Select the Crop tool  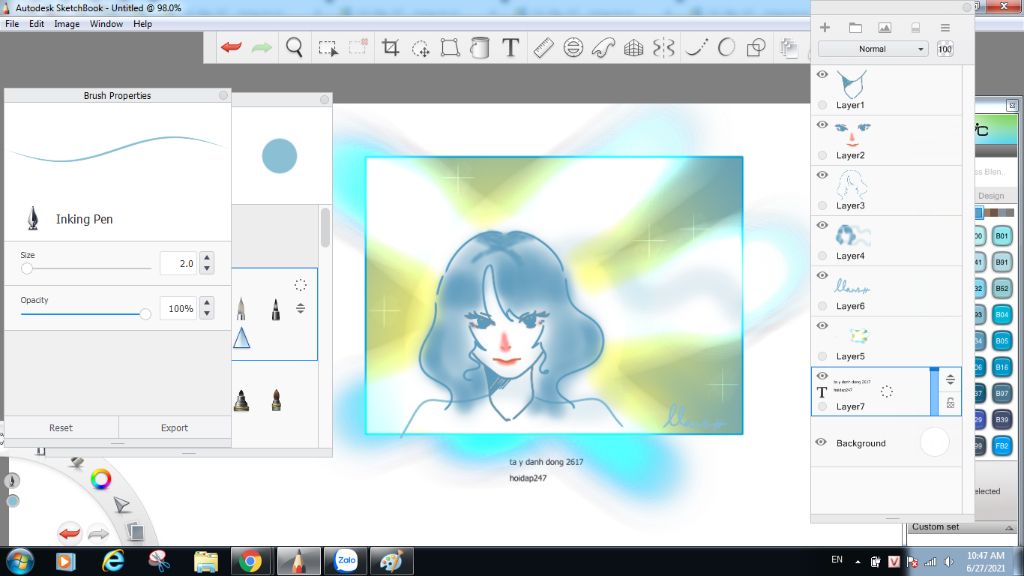pos(391,47)
